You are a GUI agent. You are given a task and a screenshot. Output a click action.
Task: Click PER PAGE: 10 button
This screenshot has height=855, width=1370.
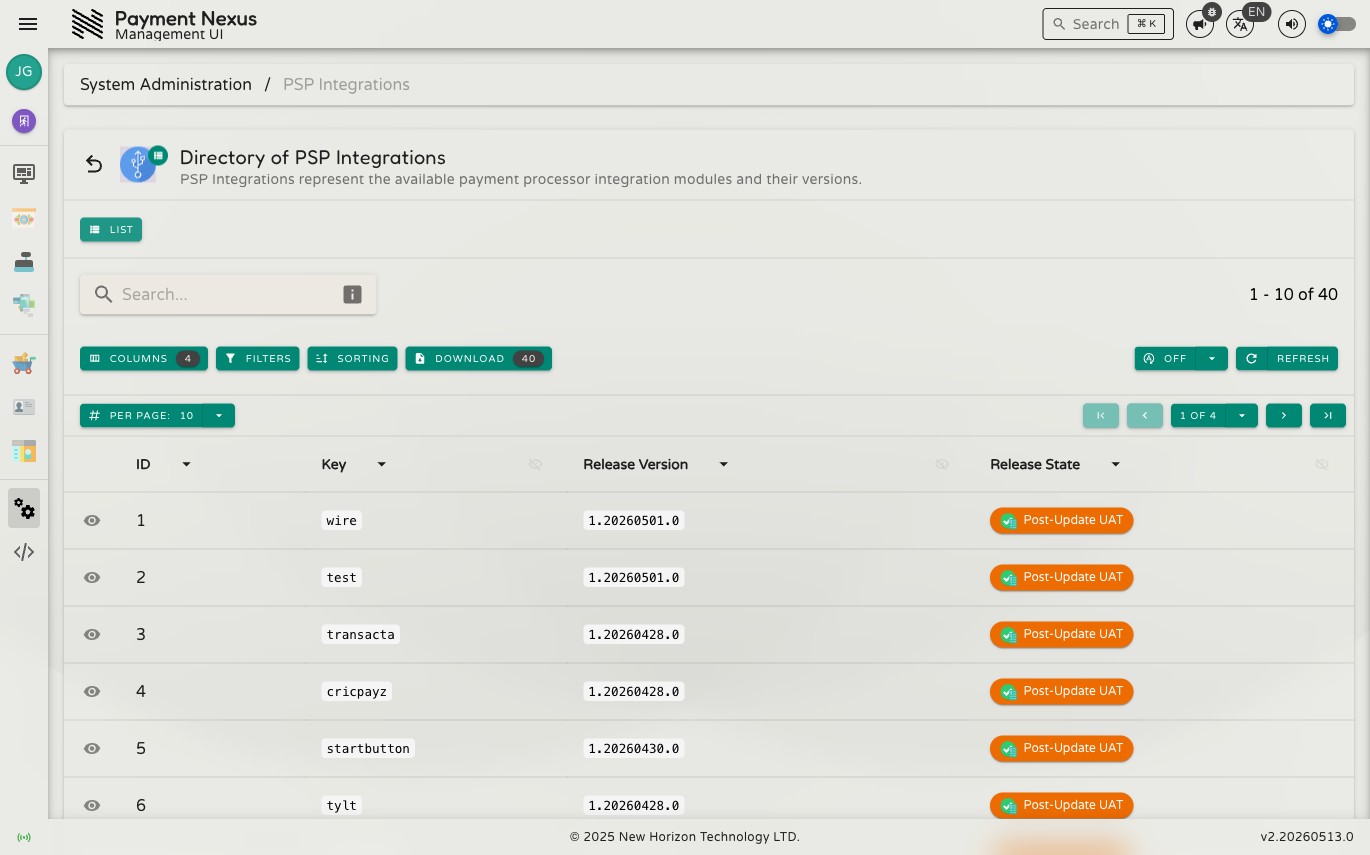pyautogui.click(x=141, y=415)
